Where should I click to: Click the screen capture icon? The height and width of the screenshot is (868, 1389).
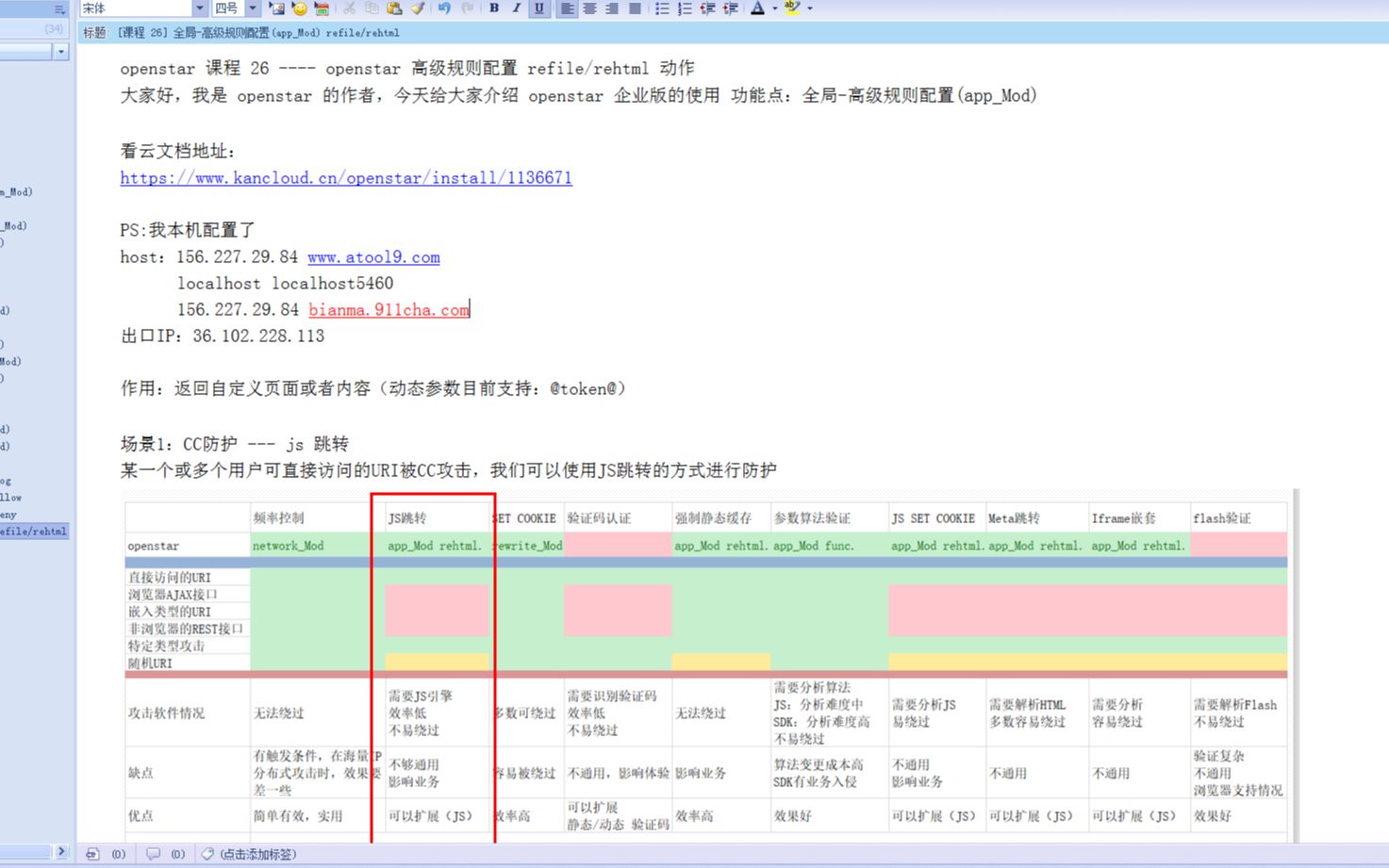[321, 8]
